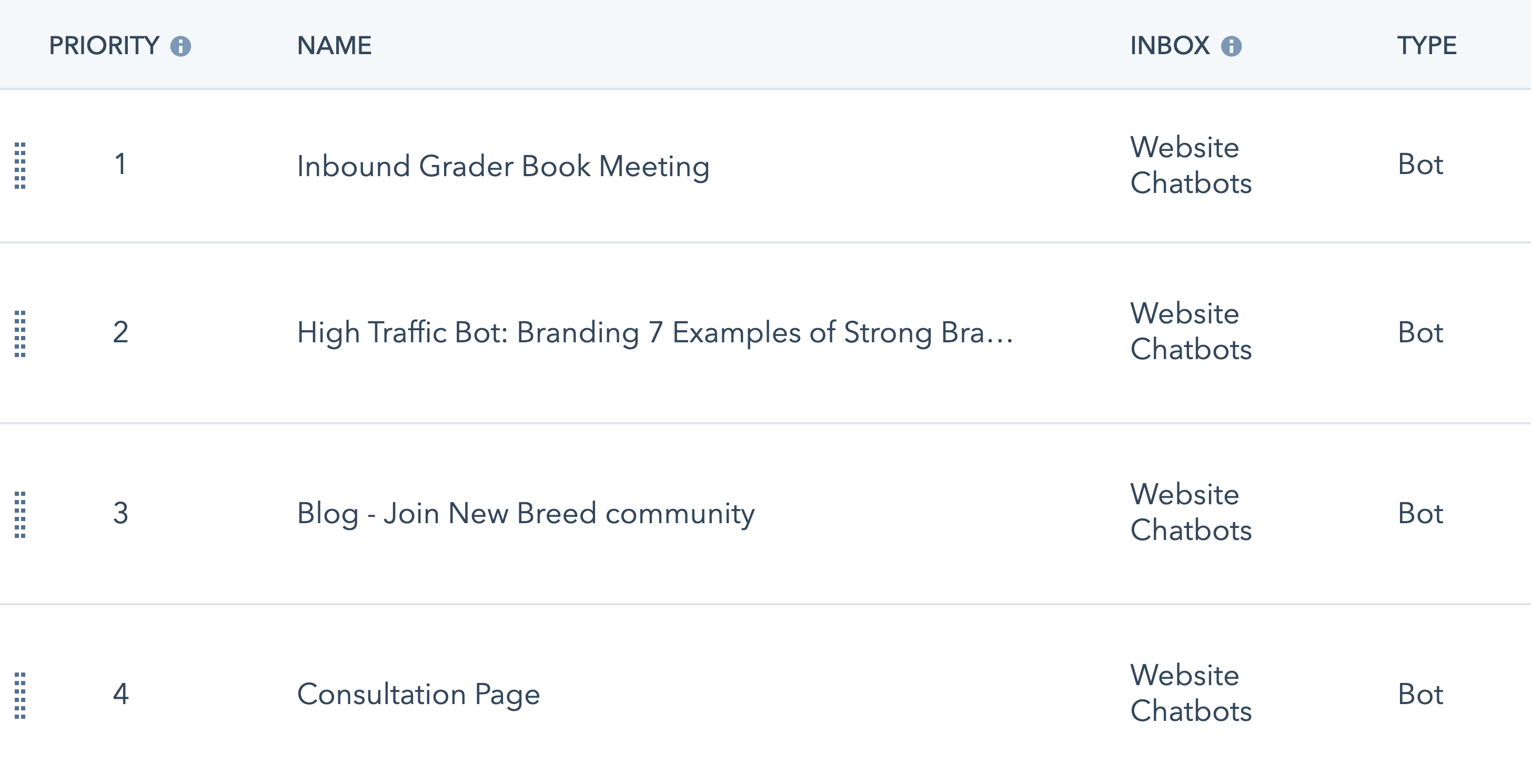The height and width of the screenshot is (784, 1531).
Task: Click priority number 4
Action: point(120,694)
